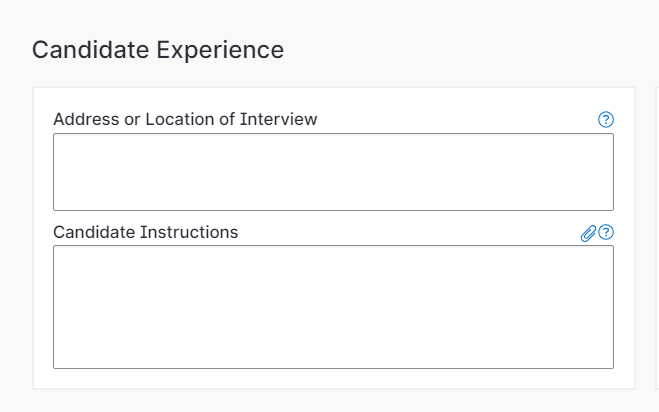Click the 'Candidate Instructions' label
Screen dimensions: 659x412
pyautogui.click(x=146, y=232)
